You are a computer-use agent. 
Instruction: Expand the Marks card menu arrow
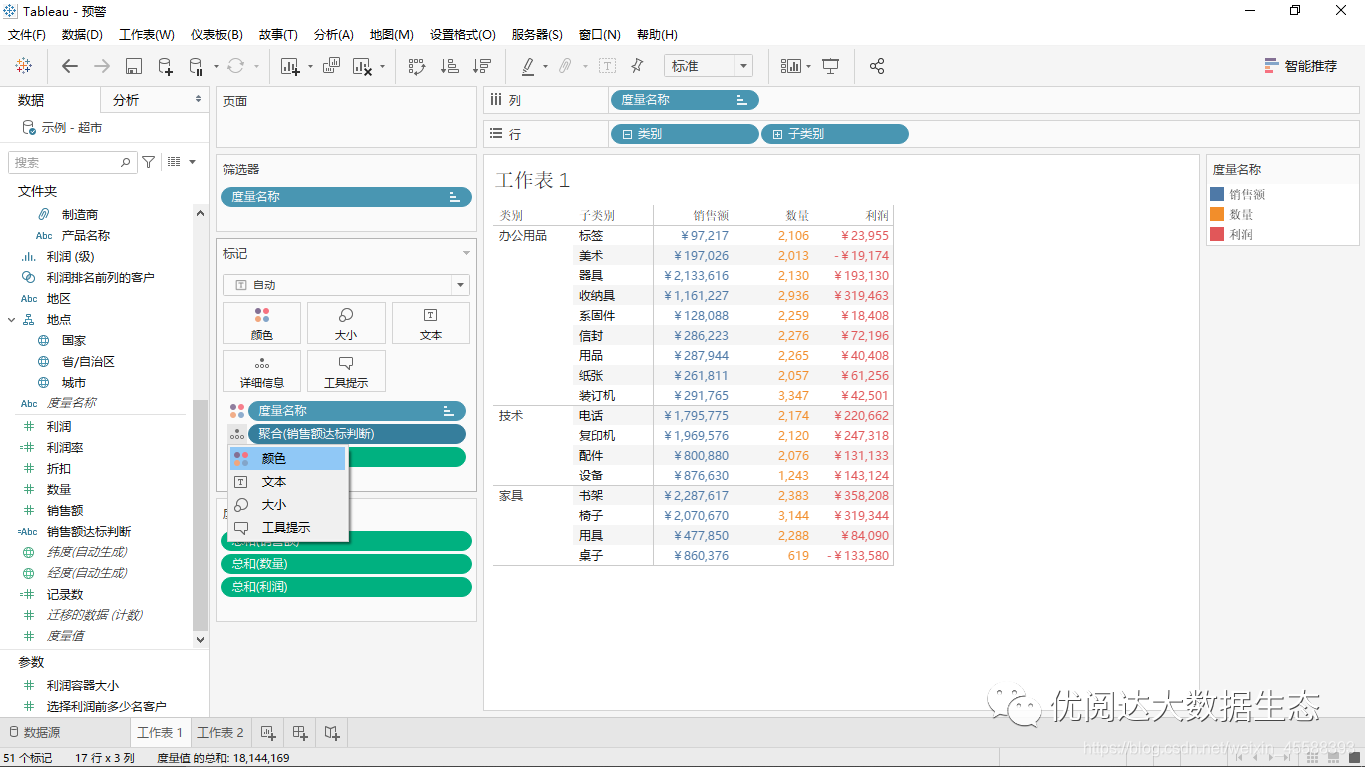[x=465, y=254]
